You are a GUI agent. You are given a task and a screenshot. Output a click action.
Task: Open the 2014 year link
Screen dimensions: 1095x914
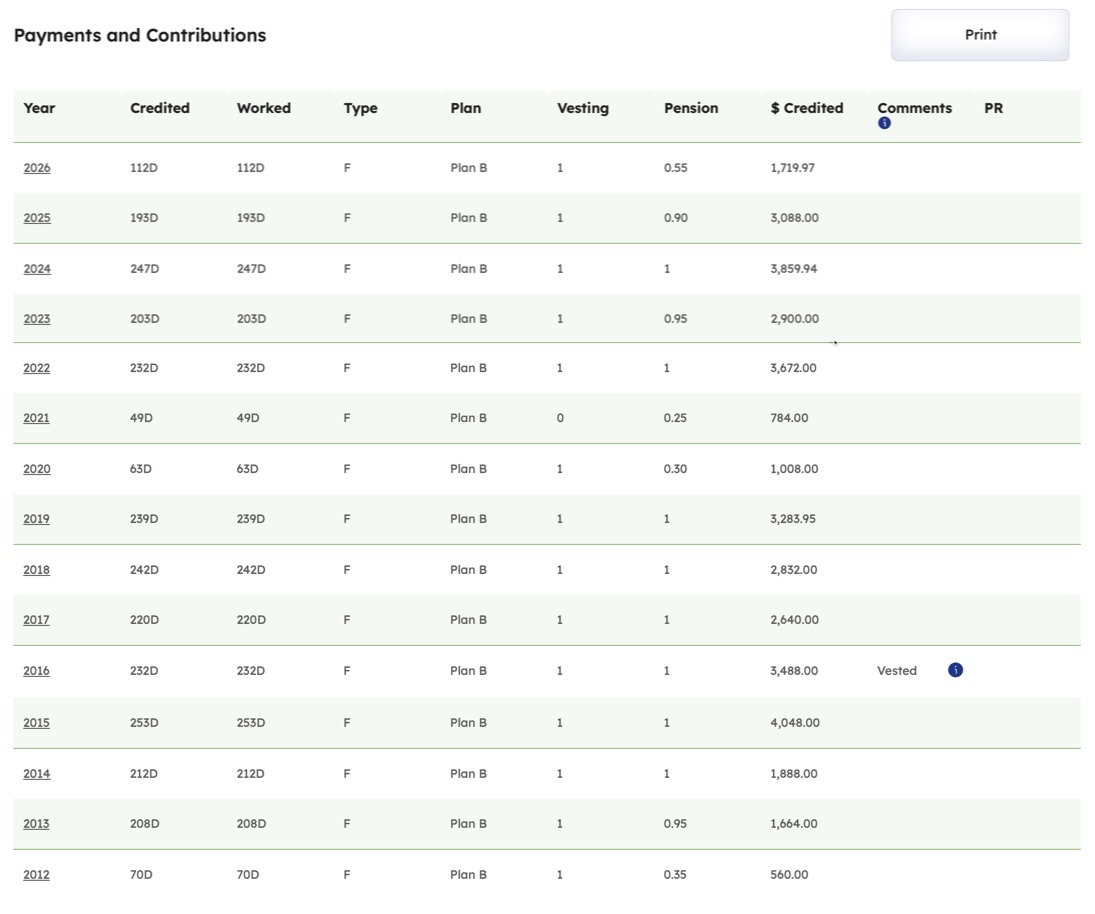pyautogui.click(x=37, y=774)
